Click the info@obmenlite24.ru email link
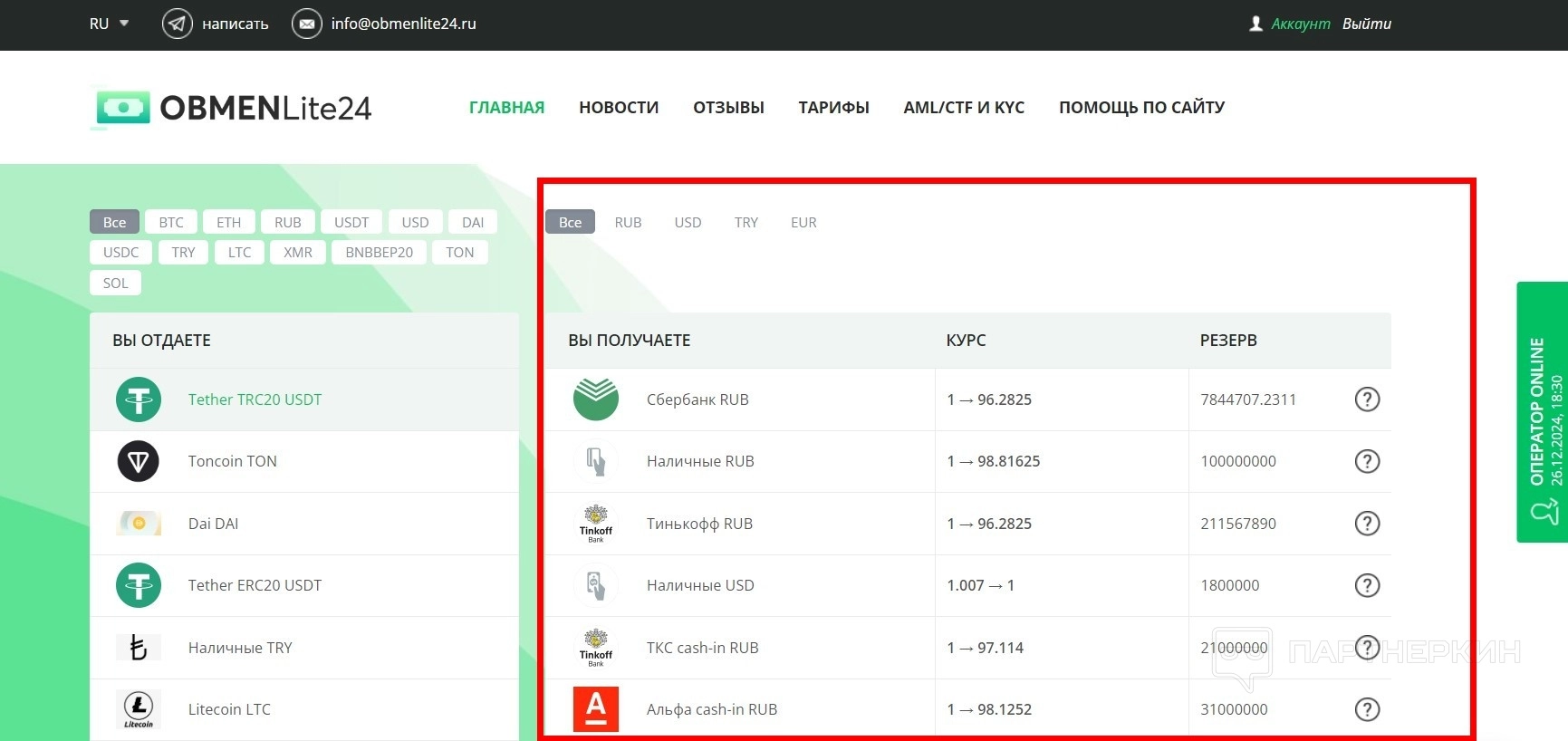Image resolution: width=1568 pixels, height=741 pixels. coord(404,24)
